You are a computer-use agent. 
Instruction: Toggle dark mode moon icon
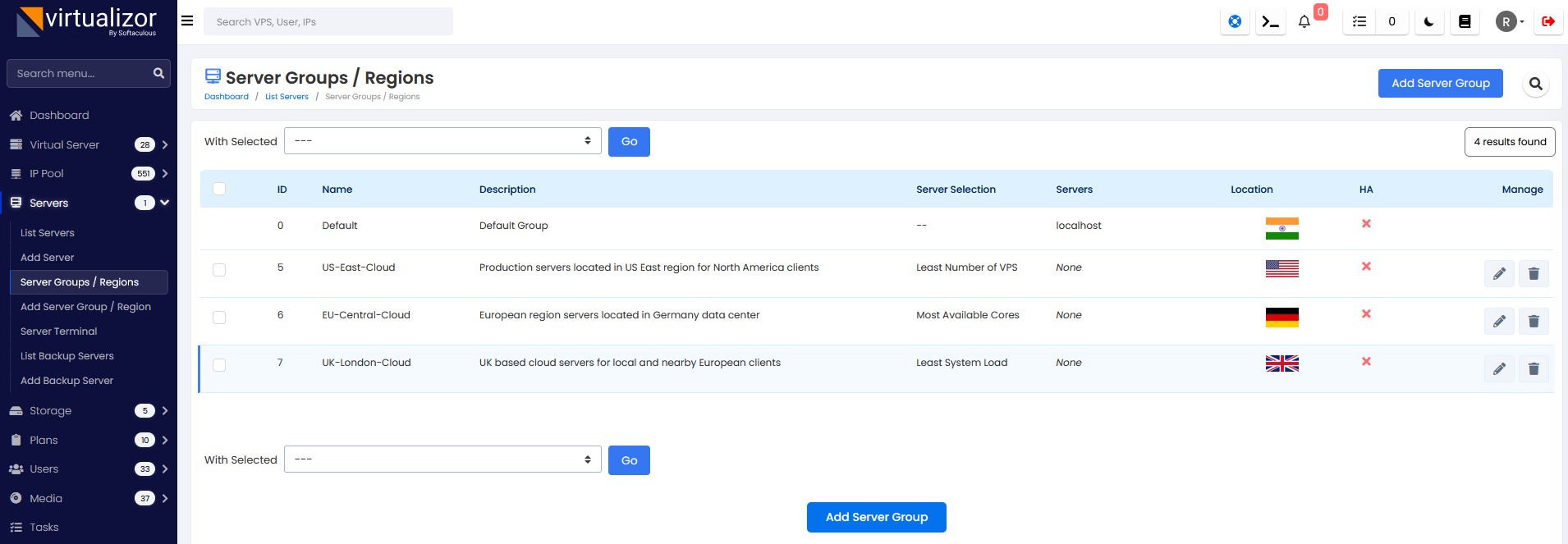(x=1428, y=22)
